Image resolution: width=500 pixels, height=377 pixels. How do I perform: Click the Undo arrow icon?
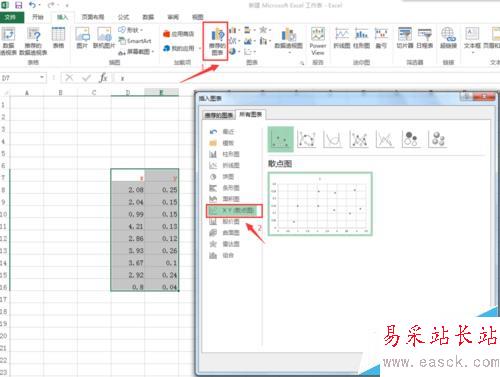pyautogui.click(x=32, y=5)
